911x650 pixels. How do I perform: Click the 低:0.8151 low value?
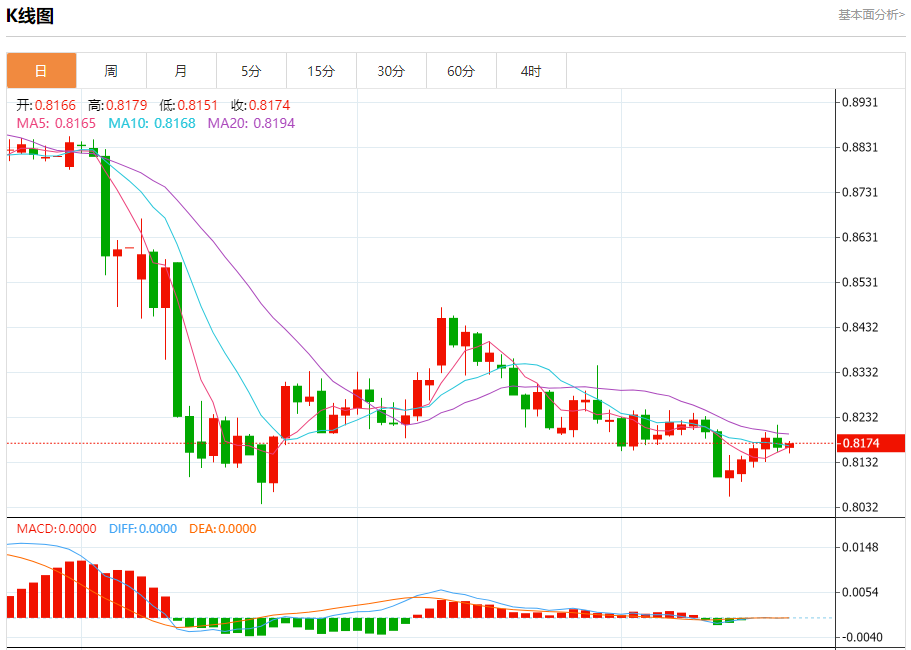point(189,105)
